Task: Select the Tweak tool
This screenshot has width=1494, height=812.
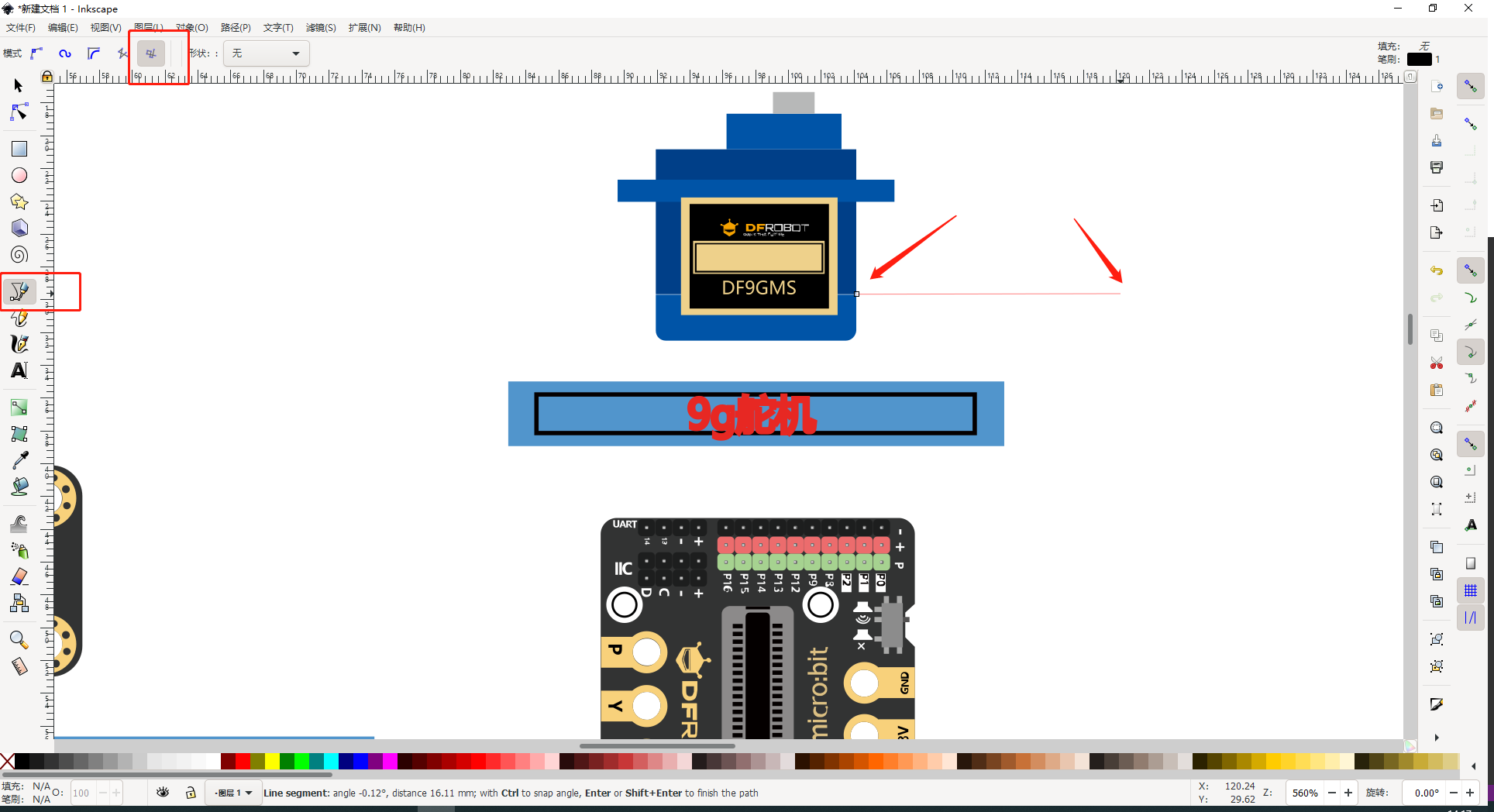Action: coord(19,524)
